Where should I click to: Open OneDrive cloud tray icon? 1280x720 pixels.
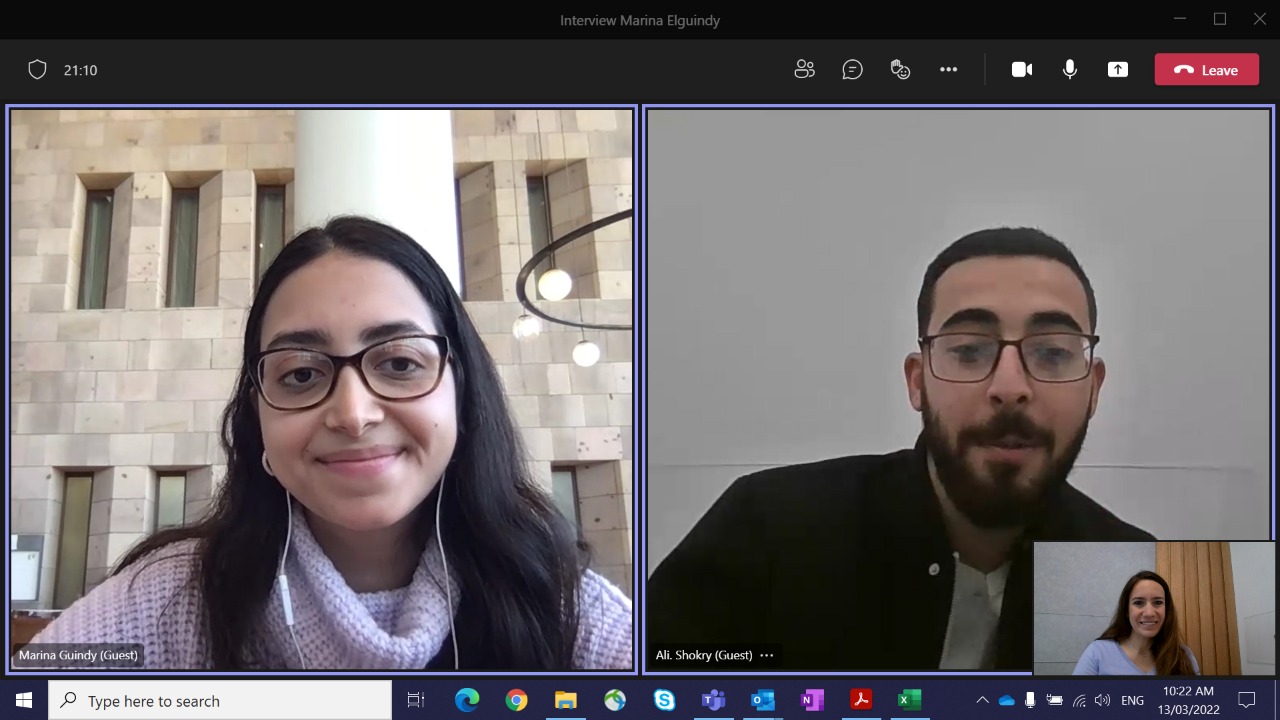[1006, 700]
